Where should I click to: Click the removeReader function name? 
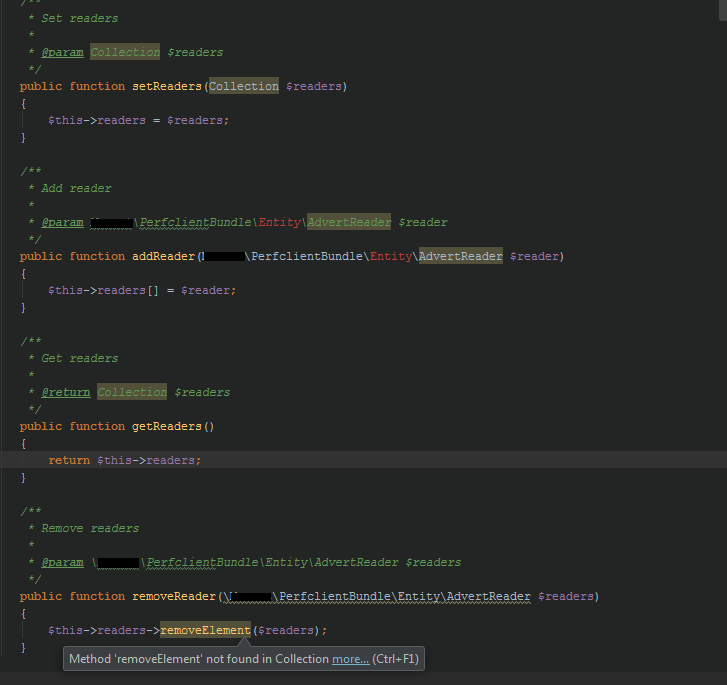(174, 596)
